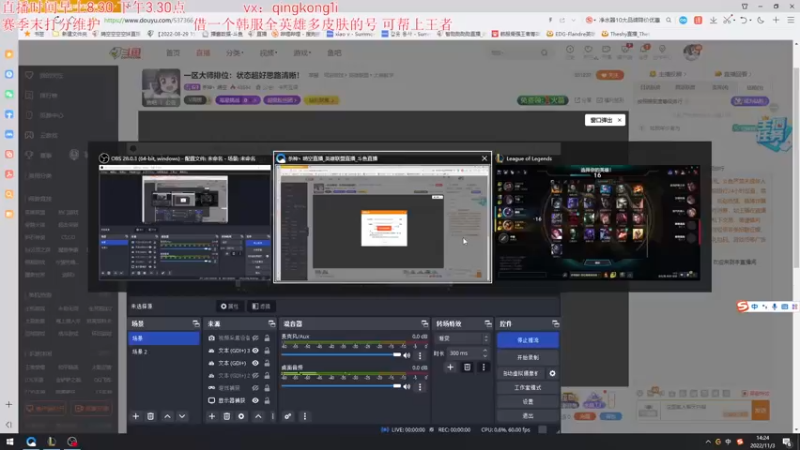The height and width of the screenshot is (450, 800).
Task: Open source properties gear in Sources toolbar
Action: coord(241,416)
